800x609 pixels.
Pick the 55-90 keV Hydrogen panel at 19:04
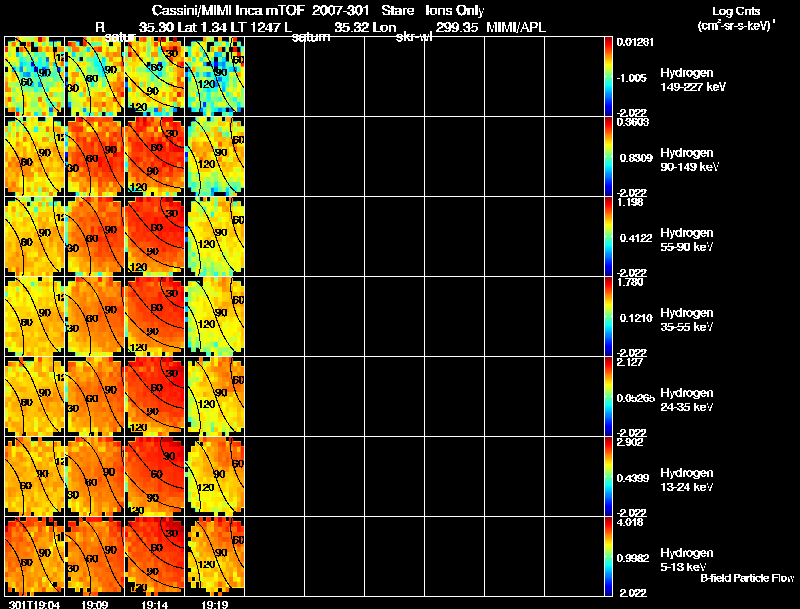tap(35, 237)
